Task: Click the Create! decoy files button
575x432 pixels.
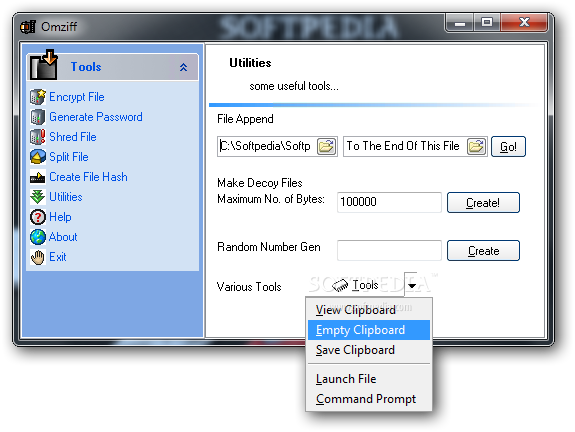Action: click(x=483, y=202)
